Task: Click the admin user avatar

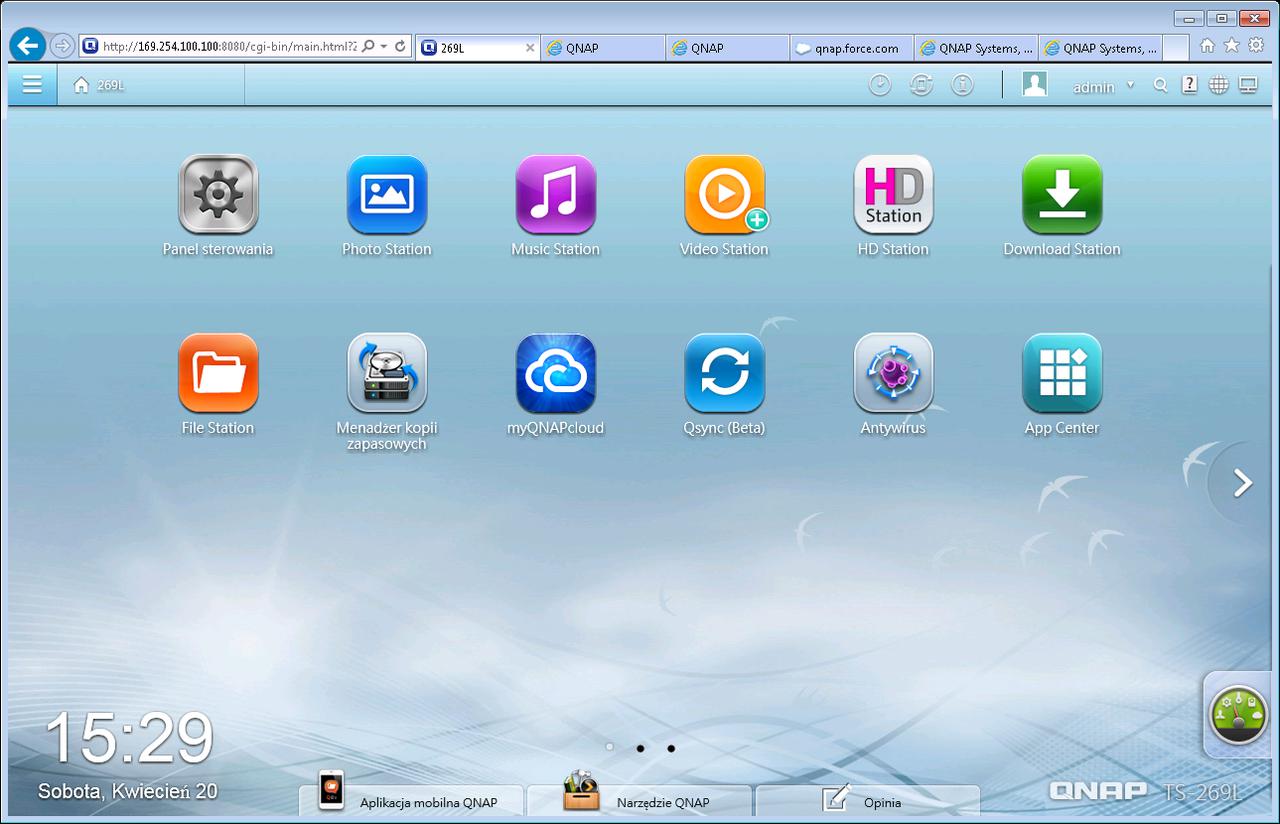Action: [1034, 85]
